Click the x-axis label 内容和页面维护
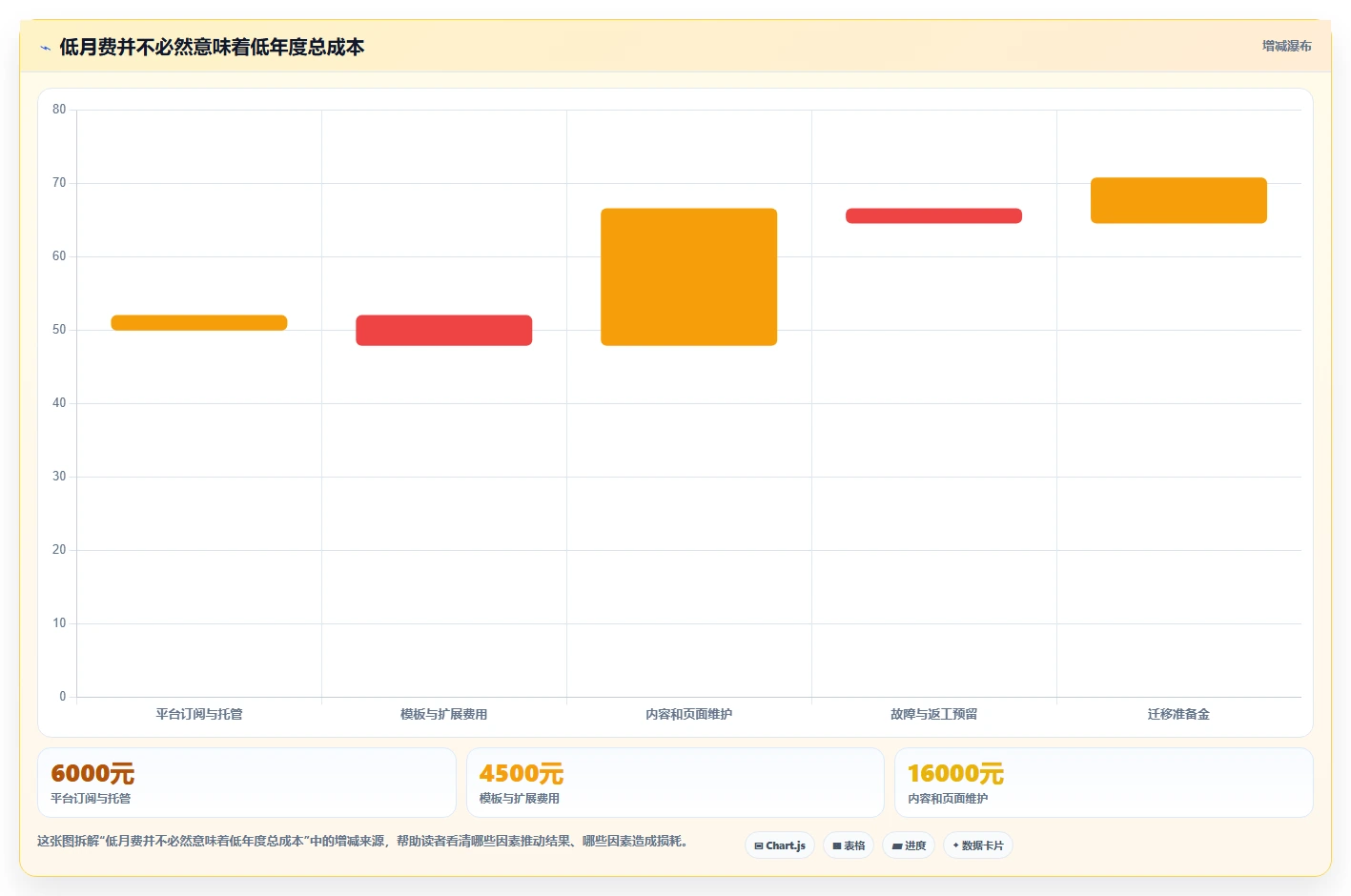Screen dimensions: 1351x896 tap(689, 714)
